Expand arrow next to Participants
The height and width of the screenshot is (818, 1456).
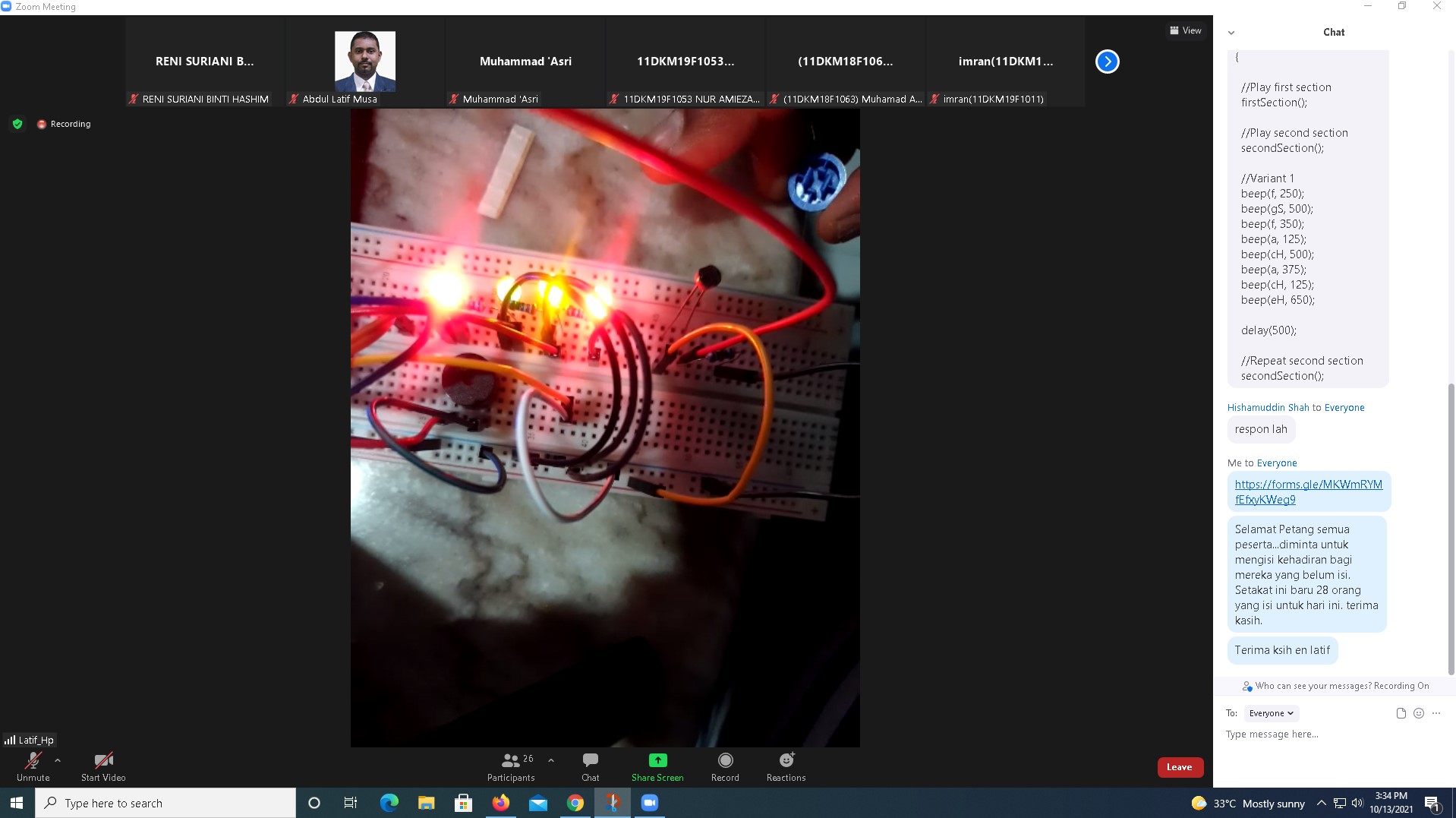pos(551,760)
